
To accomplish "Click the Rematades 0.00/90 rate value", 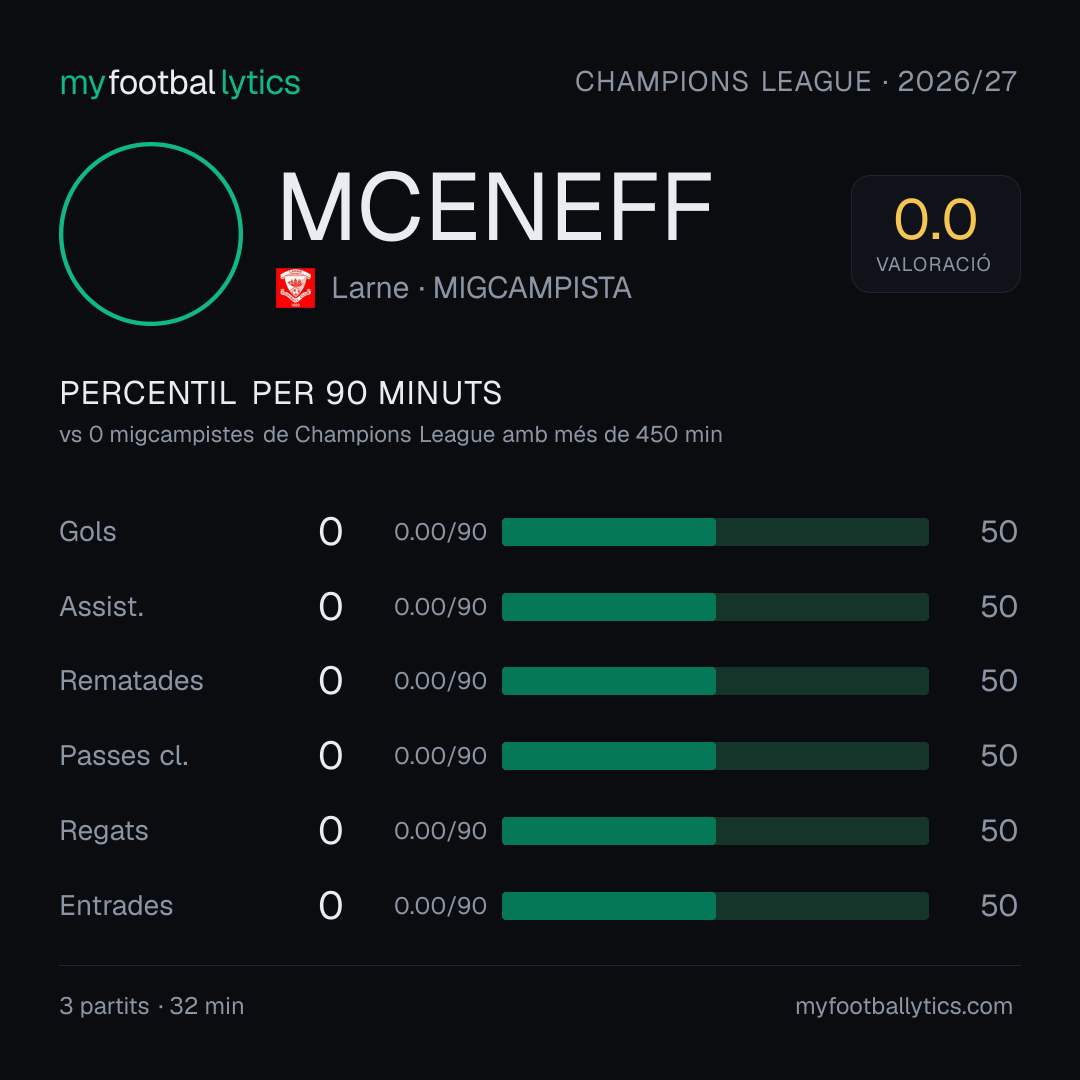I will click(440, 681).
